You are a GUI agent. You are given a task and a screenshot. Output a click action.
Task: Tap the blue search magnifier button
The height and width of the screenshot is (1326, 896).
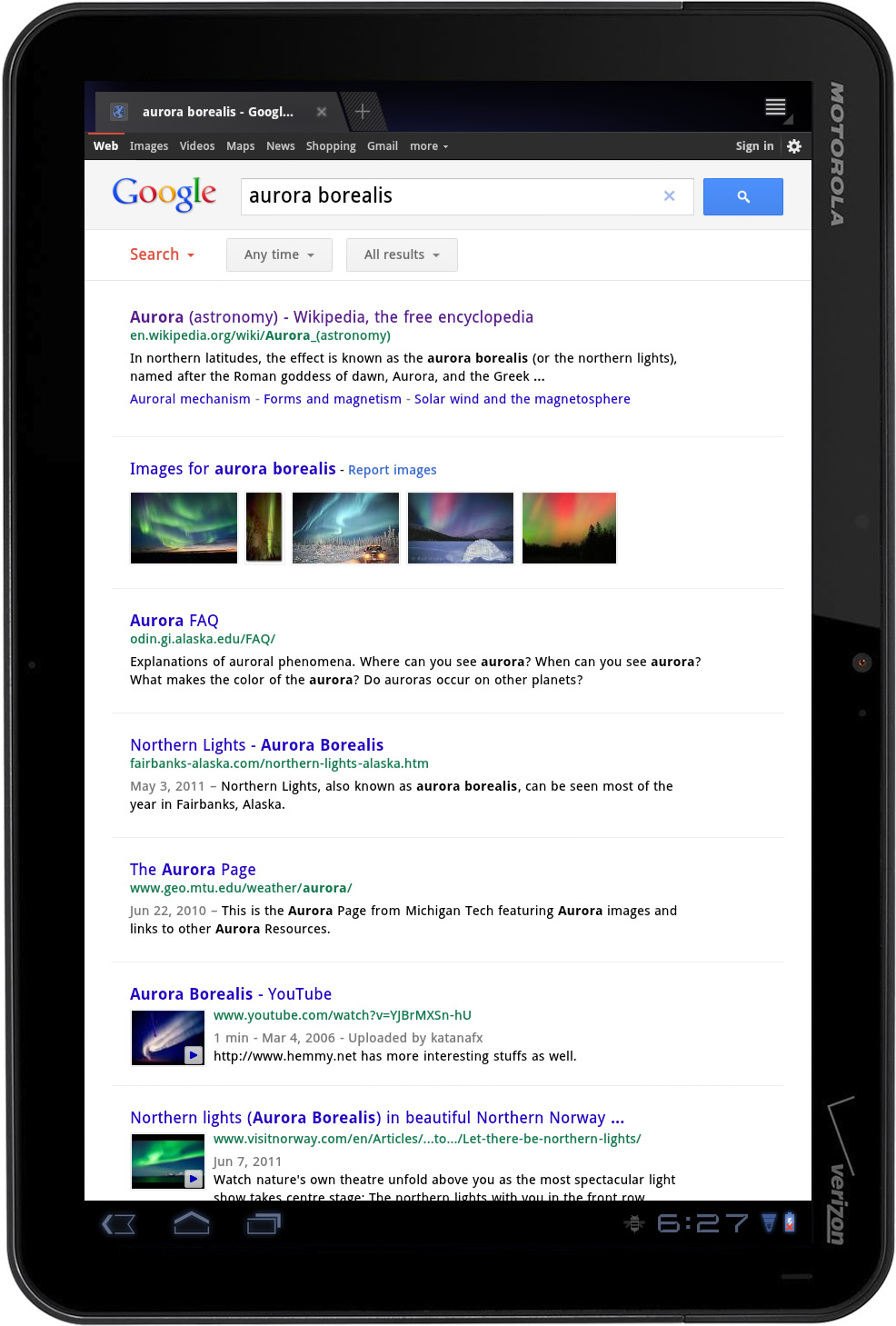point(742,196)
